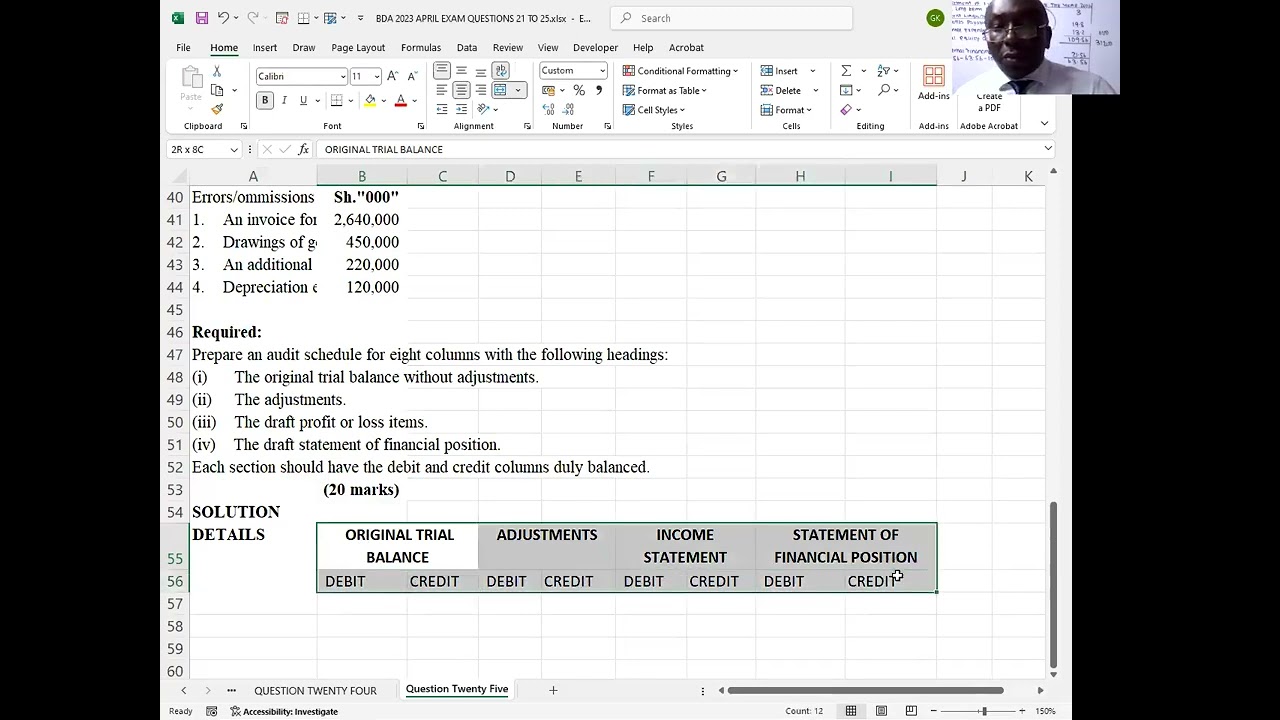This screenshot has width=1280, height=720.
Task: Expand the formula bar chevron
Action: (1048, 149)
